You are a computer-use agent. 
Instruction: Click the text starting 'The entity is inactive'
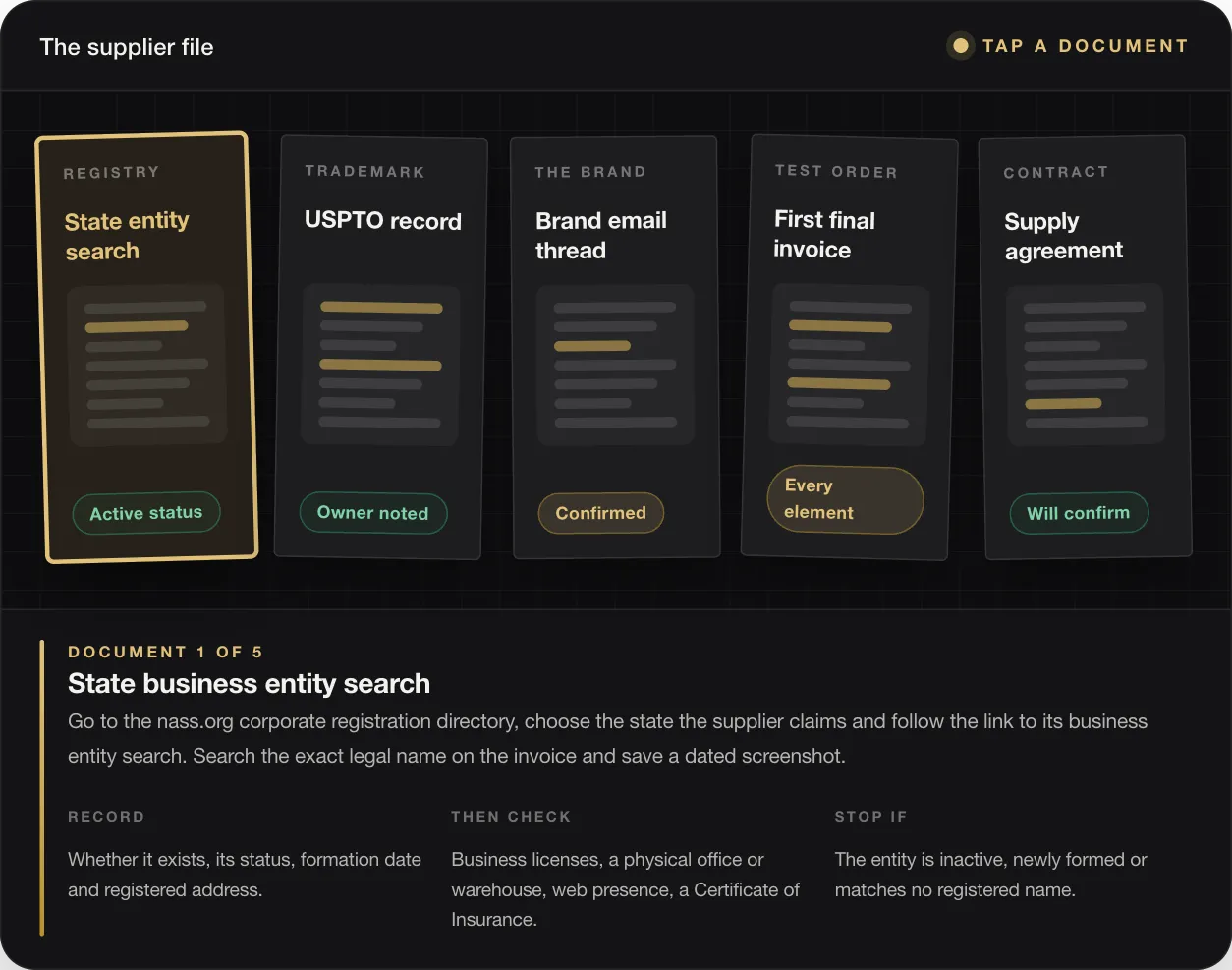(x=990, y=875)
